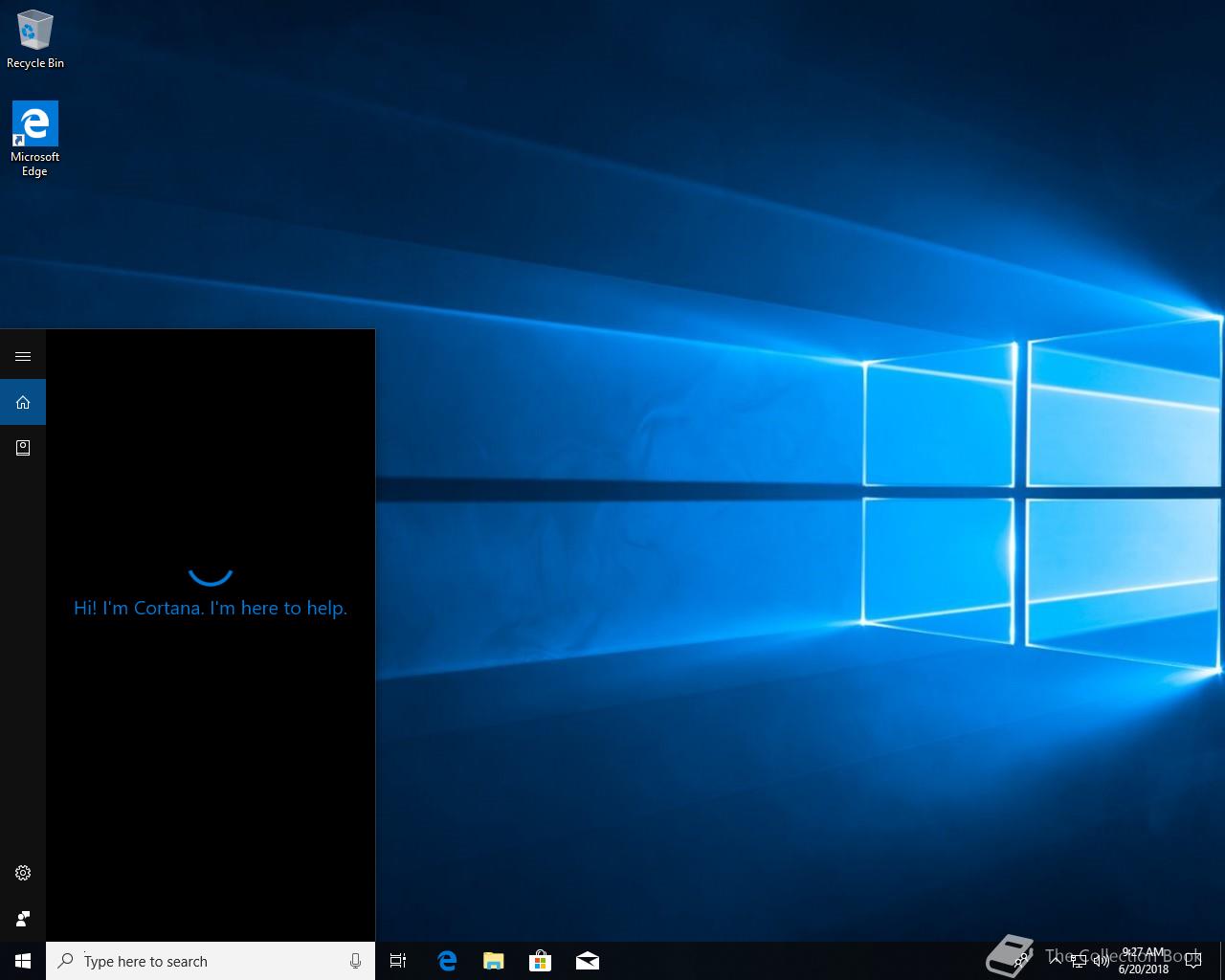The height and width of the screenshot is (980, 1225).
Task: Open the Action Center notification icon
Action: [1192, 961]
